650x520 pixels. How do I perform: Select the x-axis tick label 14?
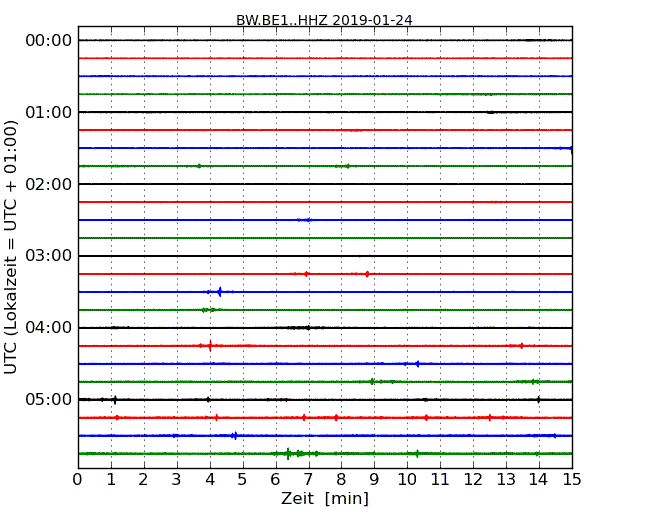click(539, 480)
